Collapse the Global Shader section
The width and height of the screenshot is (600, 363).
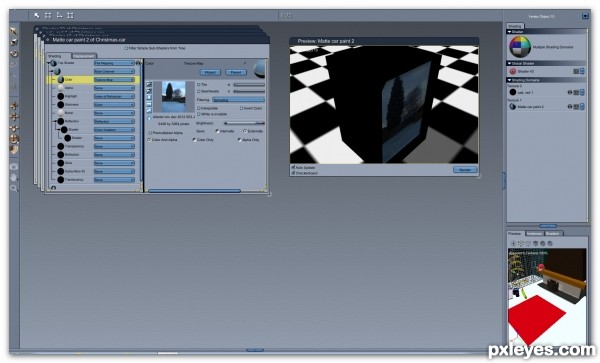[x=510, y=63]
